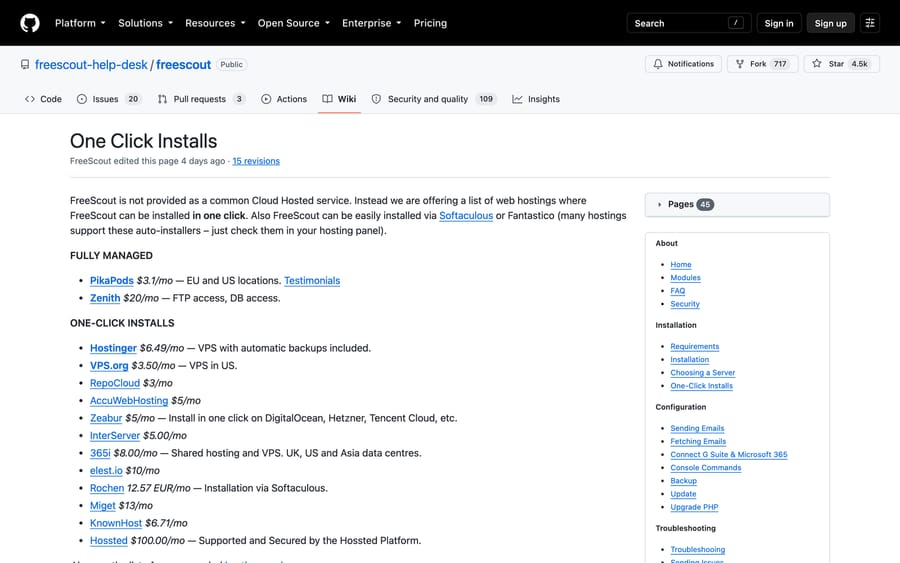Click the Code tab brackets icon
This screenshot has height=563, width=900.
click(x=30, y=99)
